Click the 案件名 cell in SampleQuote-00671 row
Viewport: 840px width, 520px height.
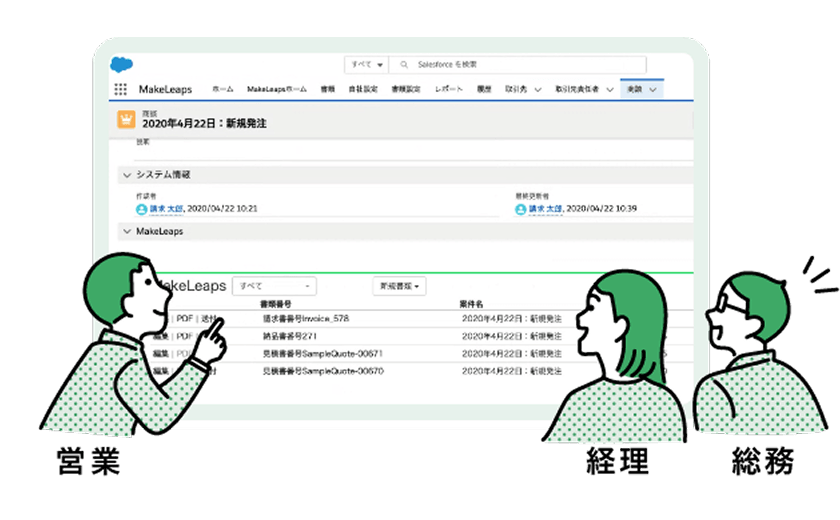pyautogui.click(x=512, y=354)
